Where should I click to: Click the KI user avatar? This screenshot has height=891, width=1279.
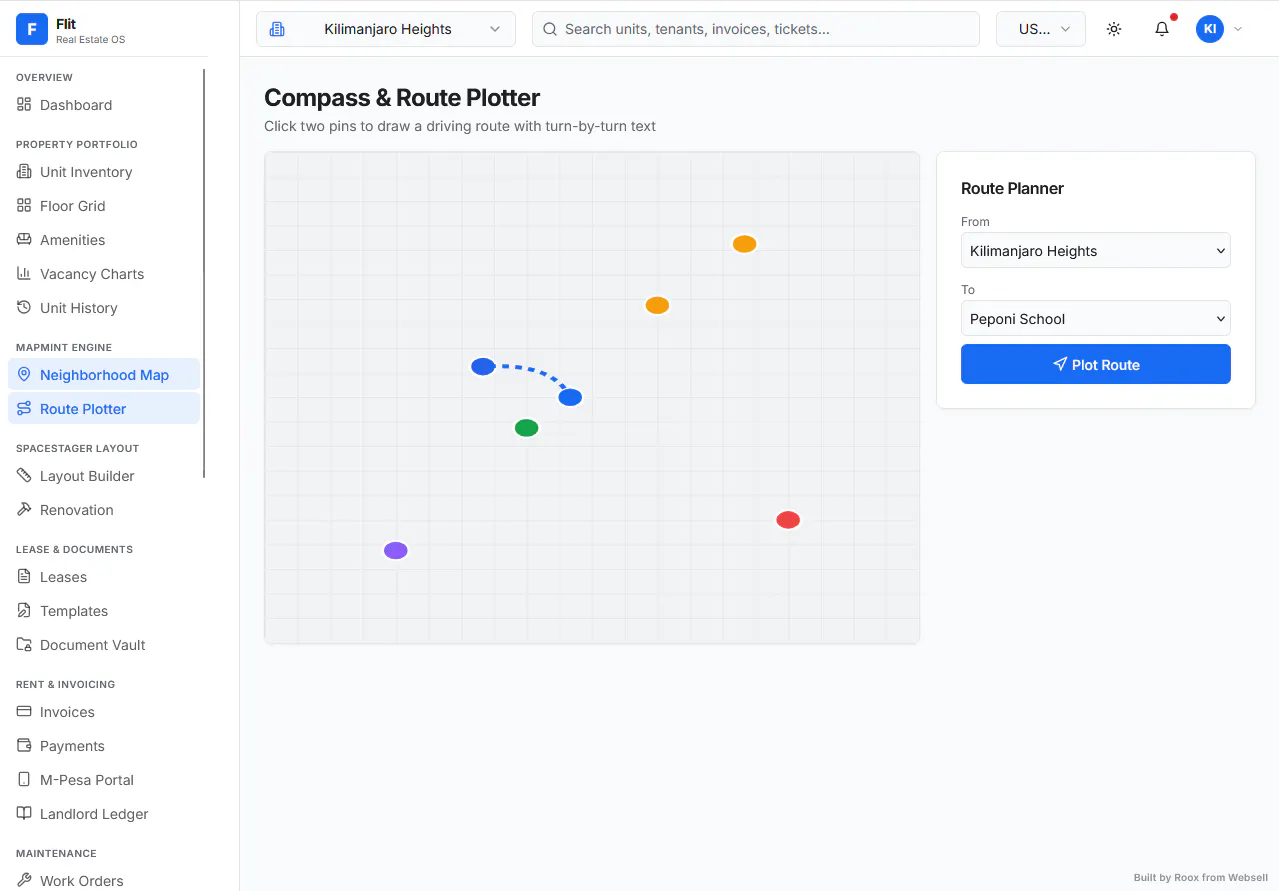click(x=1210, y=29)
